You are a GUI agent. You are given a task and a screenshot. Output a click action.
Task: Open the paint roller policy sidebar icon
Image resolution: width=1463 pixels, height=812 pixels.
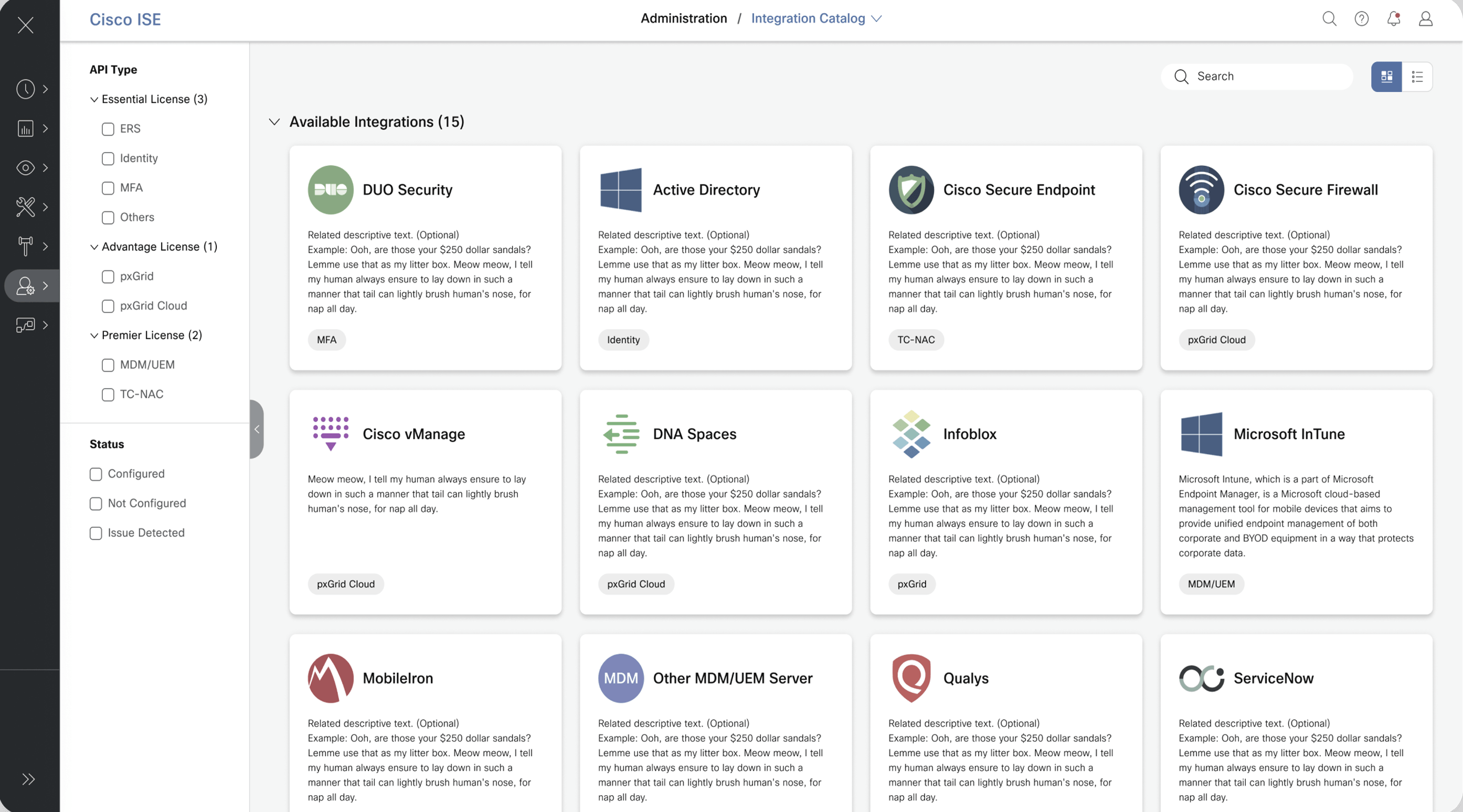[x=26, y=246]
